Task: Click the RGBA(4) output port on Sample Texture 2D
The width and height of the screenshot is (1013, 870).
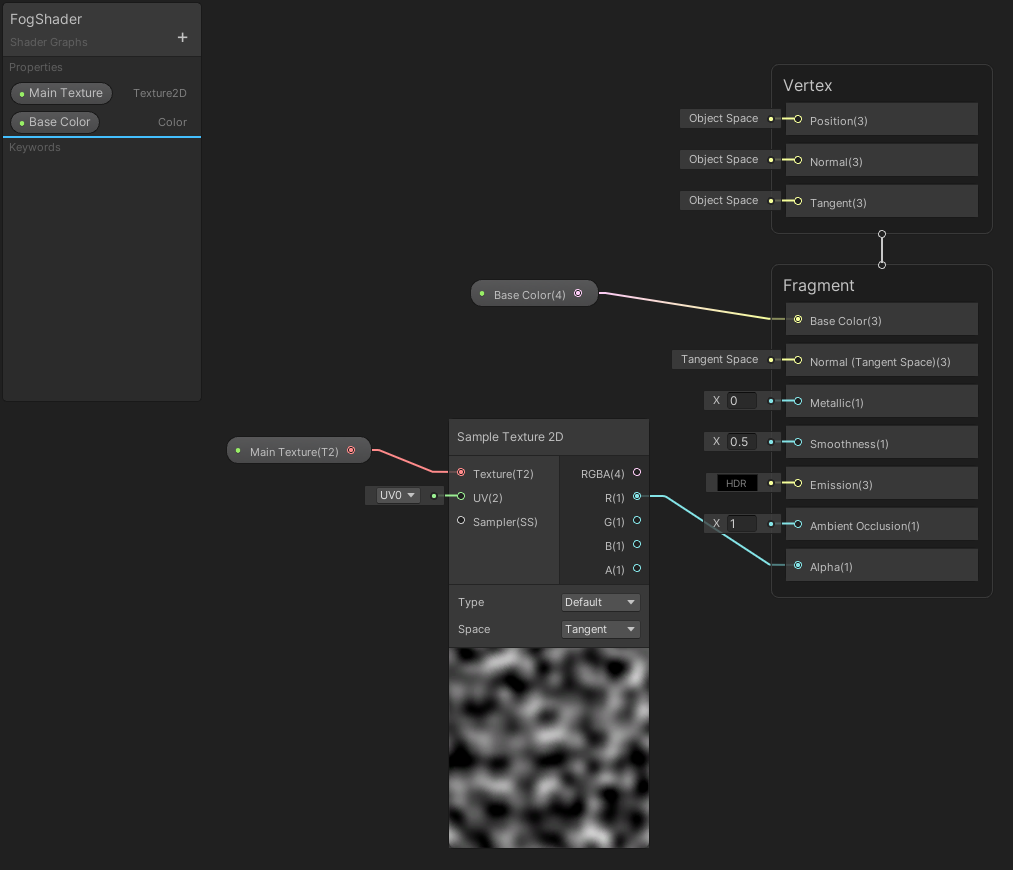Action: click(x=636, y=473)
